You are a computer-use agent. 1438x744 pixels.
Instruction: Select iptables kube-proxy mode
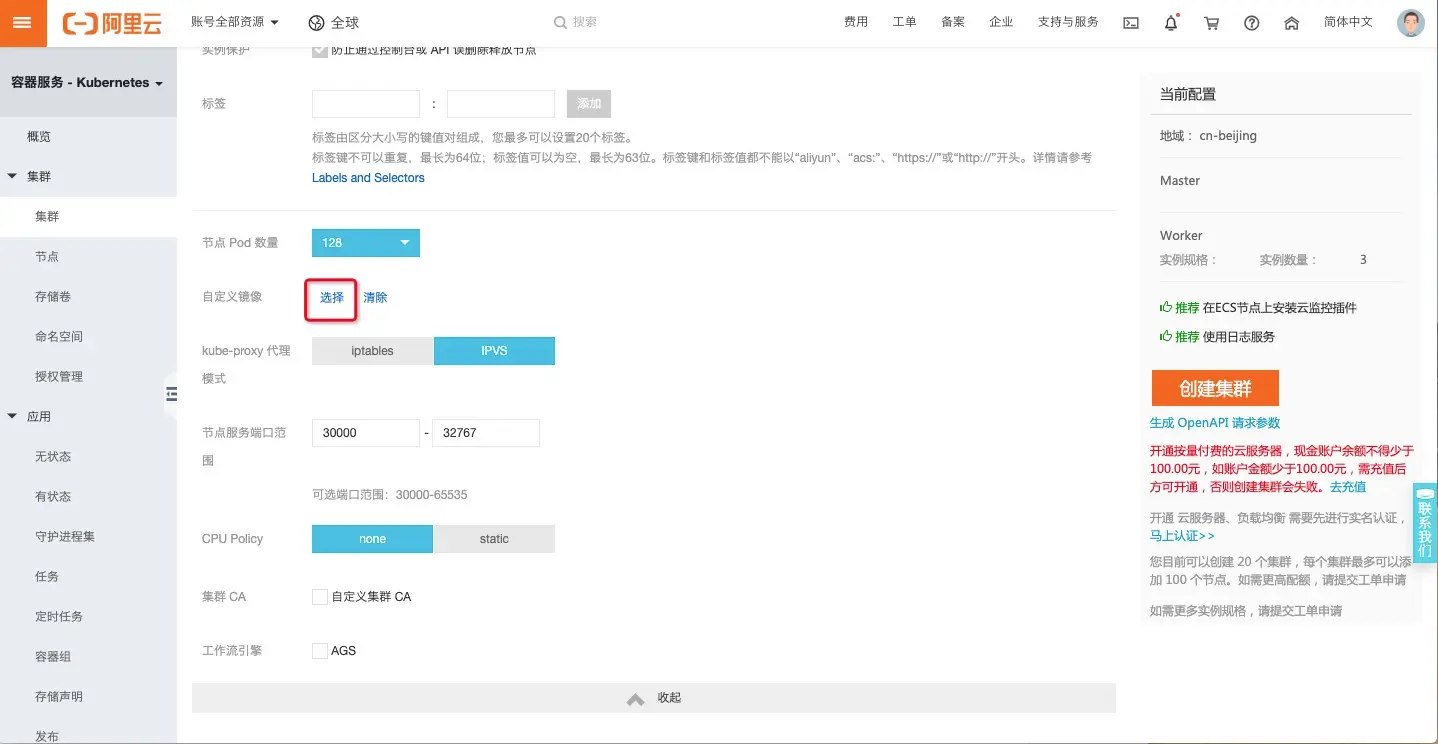click(372, 351)
